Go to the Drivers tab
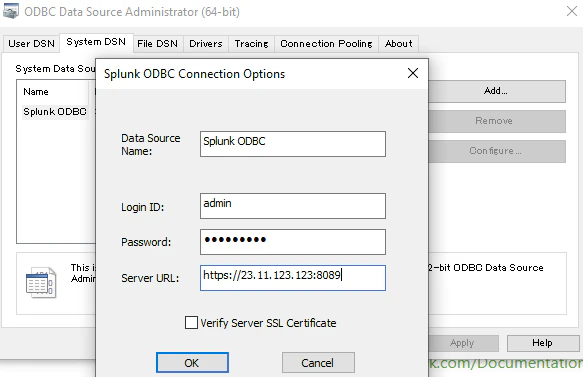The image size is (583, 377). (206, 44)
